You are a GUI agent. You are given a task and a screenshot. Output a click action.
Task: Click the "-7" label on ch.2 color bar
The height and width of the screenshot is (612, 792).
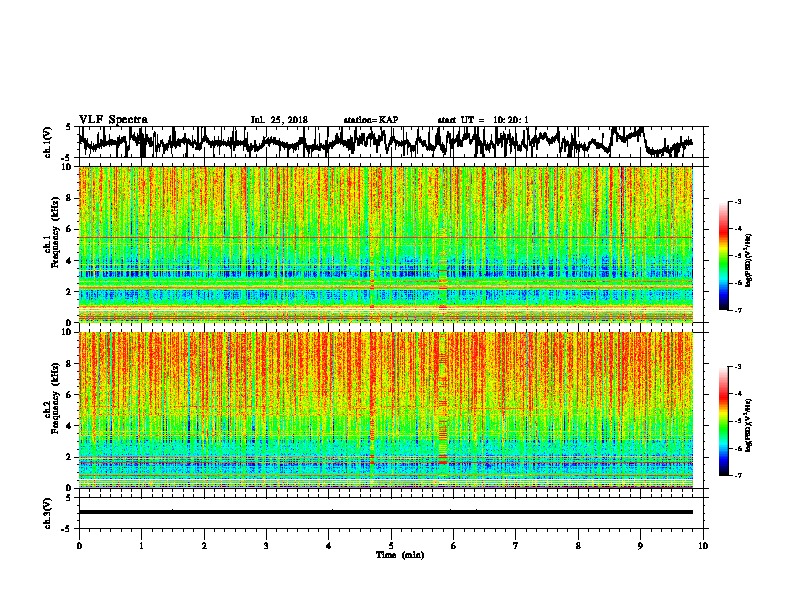pos(738,476)
